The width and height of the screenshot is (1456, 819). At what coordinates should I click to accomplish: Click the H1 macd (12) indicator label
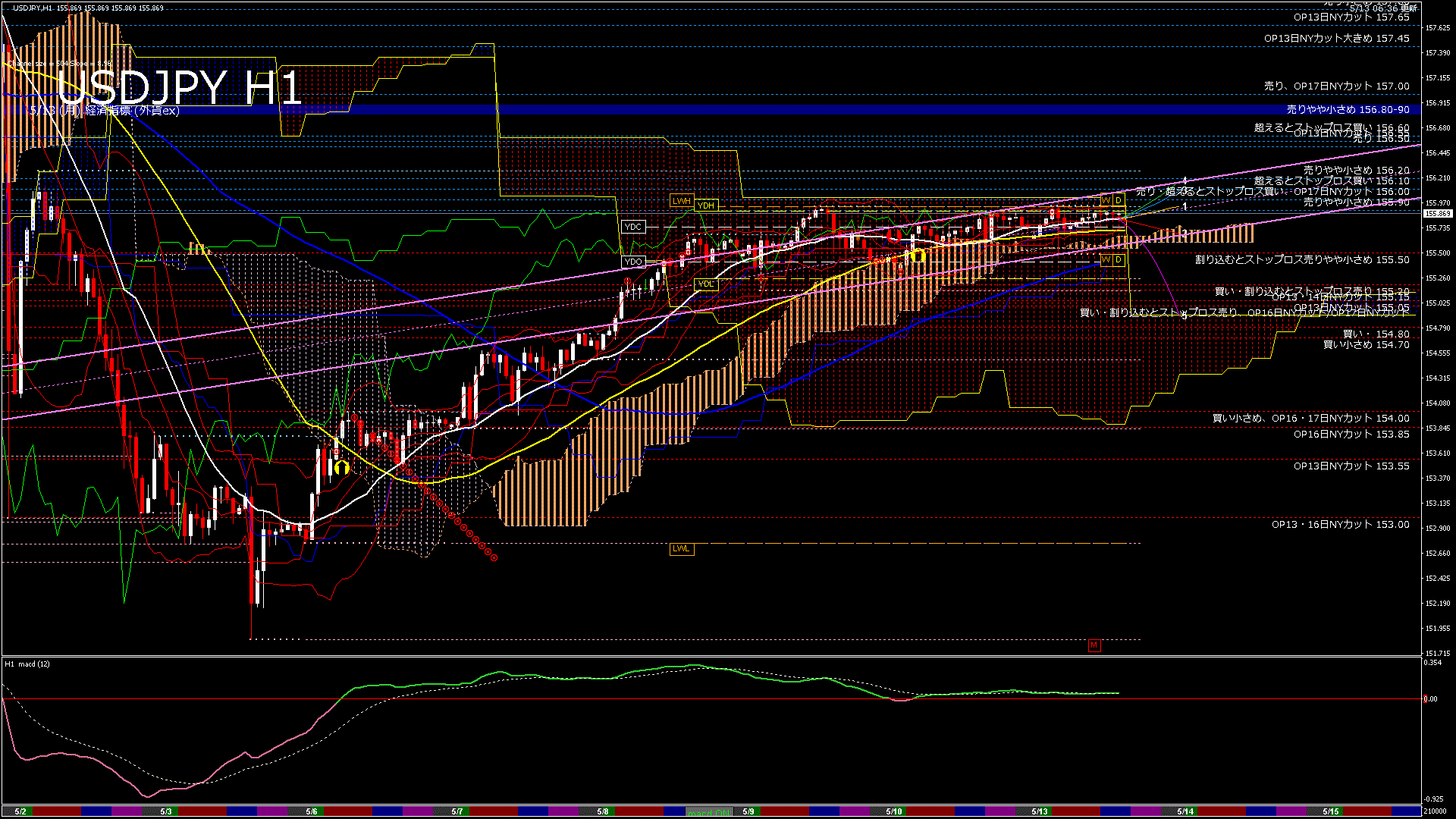coord(27,664)
